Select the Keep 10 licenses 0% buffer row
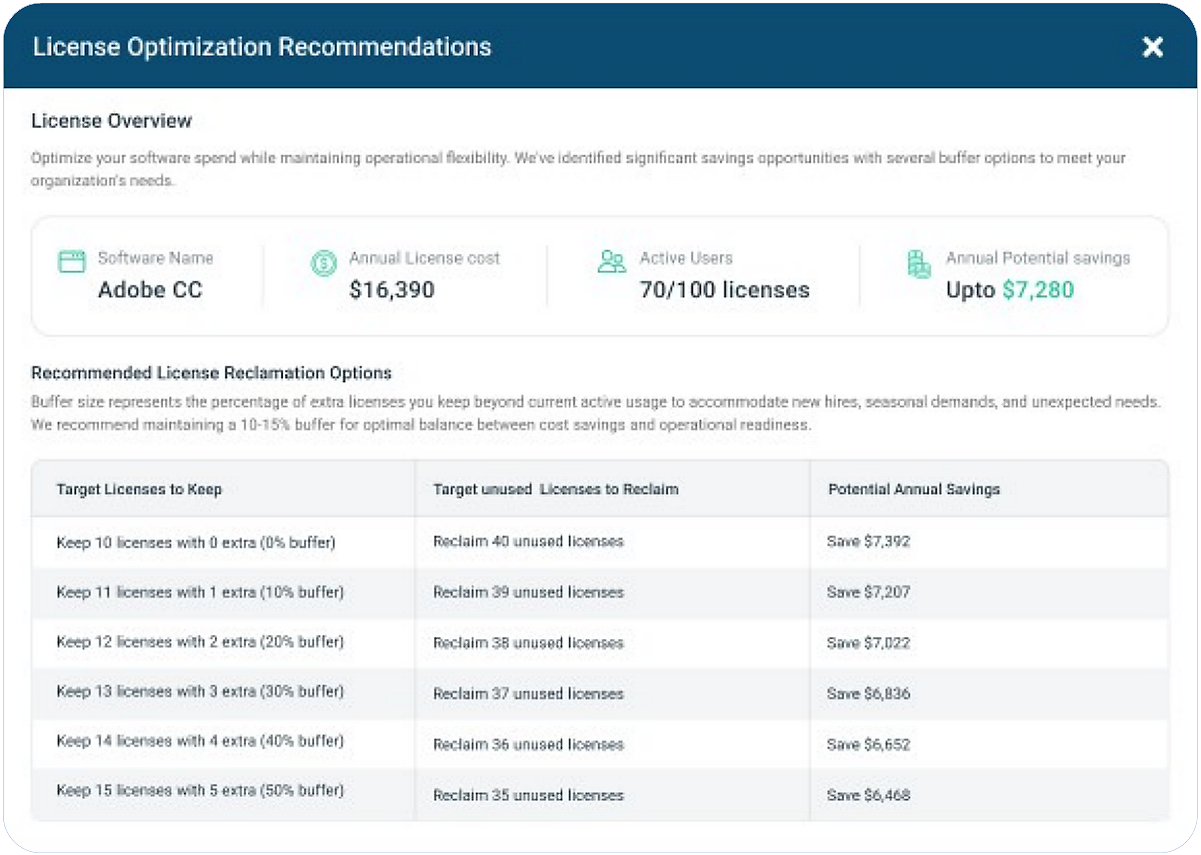1201x855 pixels. point(600,542)
